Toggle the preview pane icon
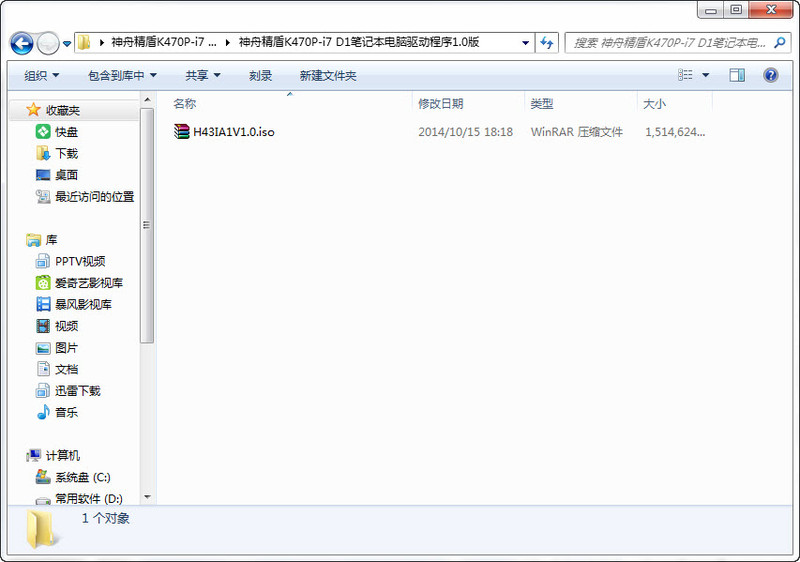Viewport: 800px width, 562px height. (x=737, y=75)
